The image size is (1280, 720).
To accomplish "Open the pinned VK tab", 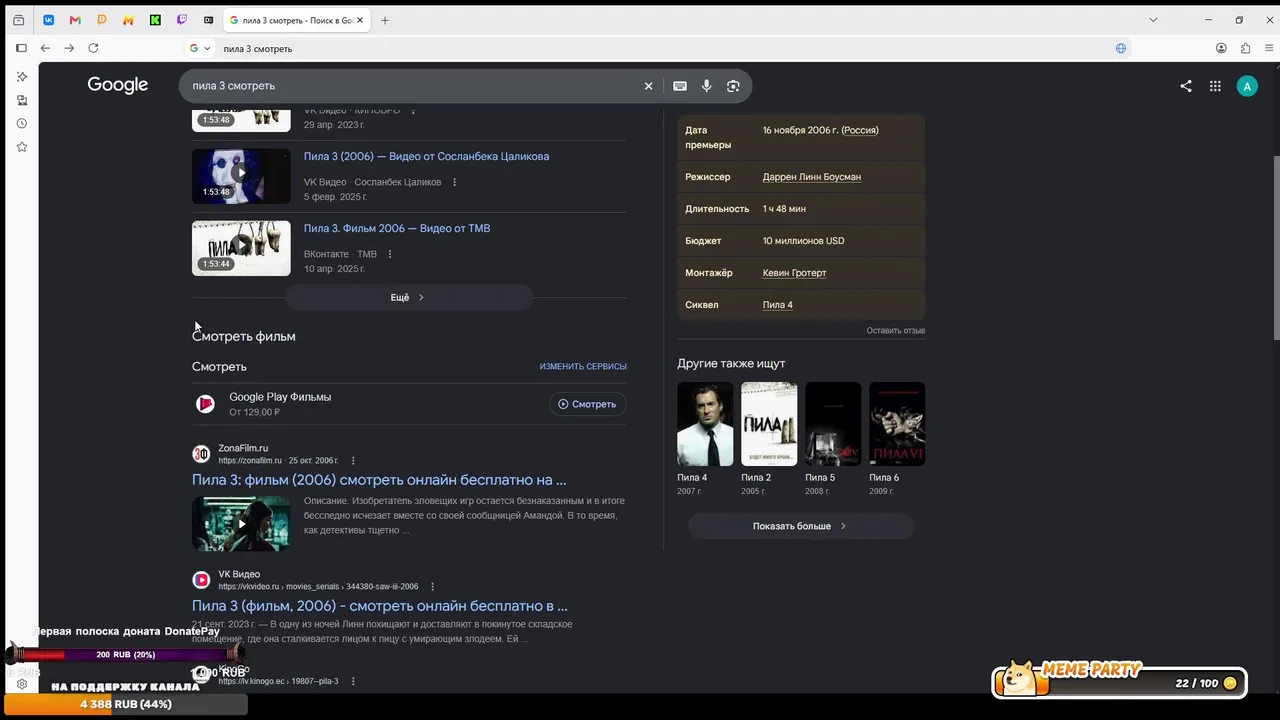I will tap(48, 20).
